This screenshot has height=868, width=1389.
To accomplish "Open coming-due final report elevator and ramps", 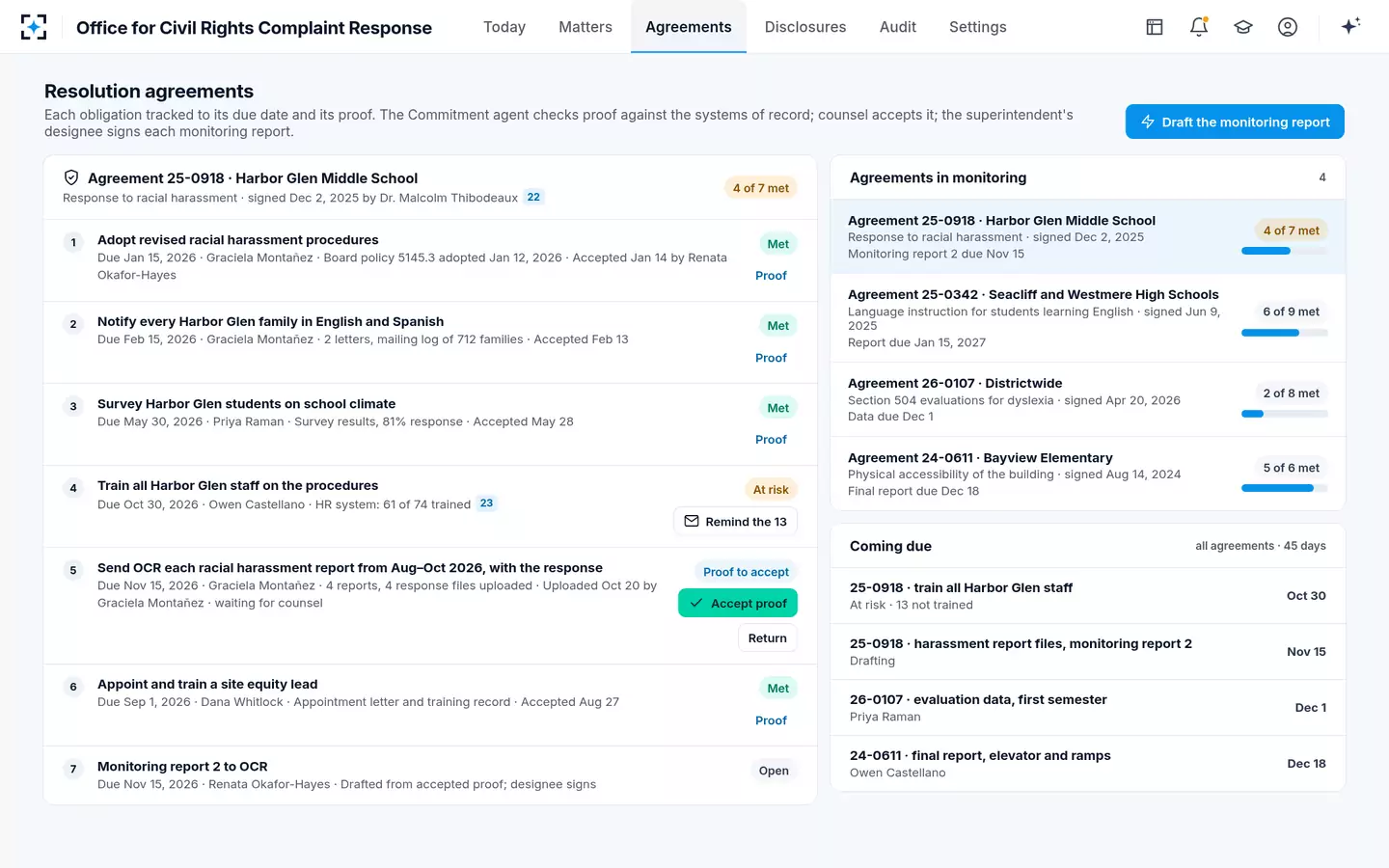I will [x=1088, y=764].
